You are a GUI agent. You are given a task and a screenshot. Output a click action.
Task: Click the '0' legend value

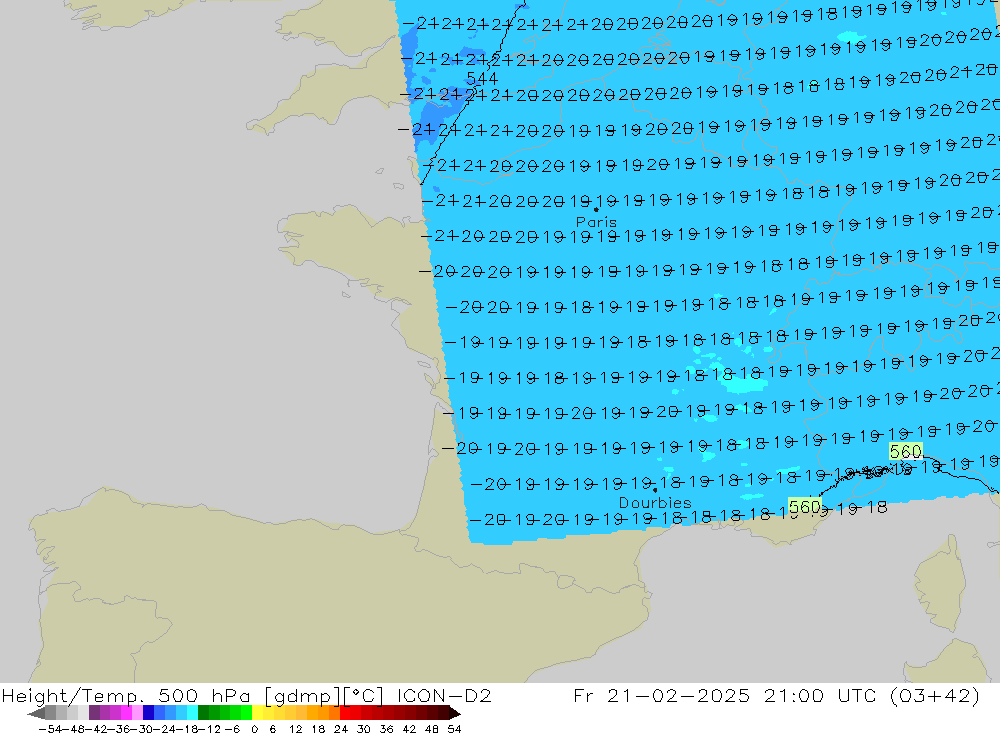254,729
